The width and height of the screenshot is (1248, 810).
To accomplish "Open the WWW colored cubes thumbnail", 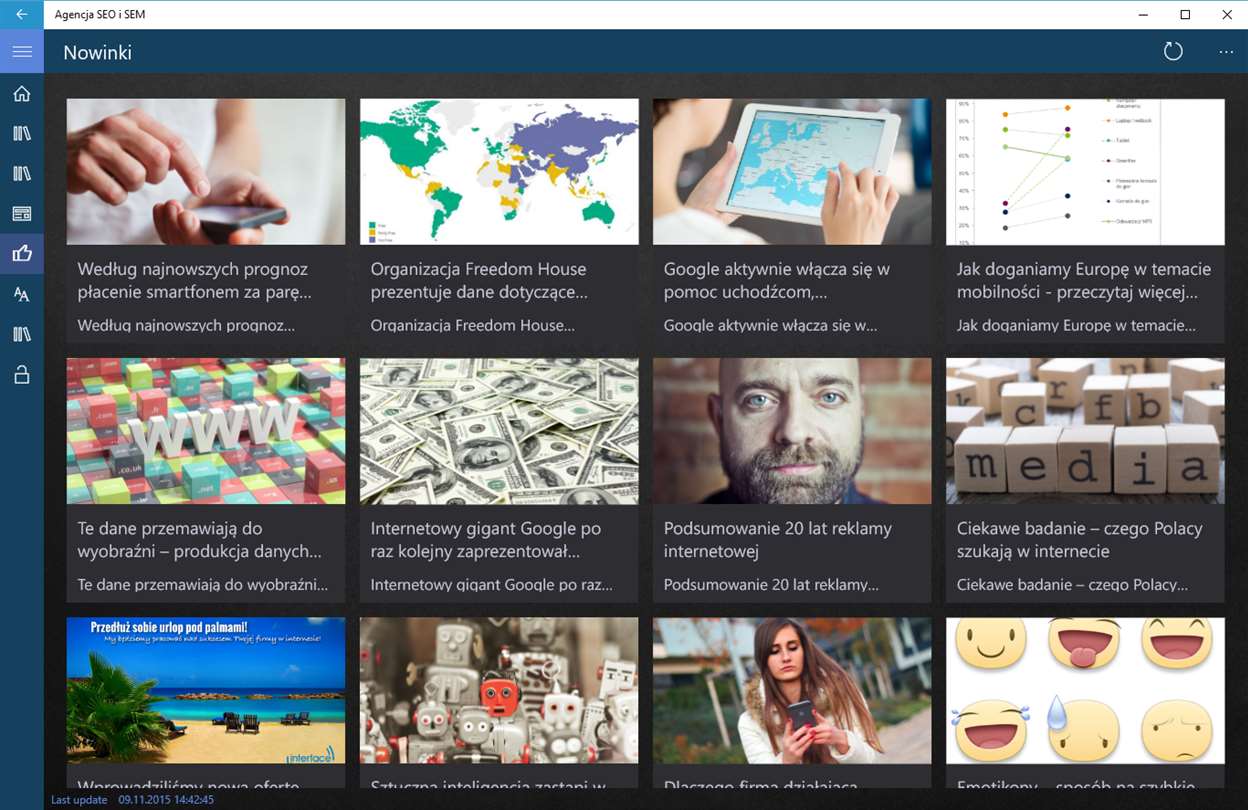I will [x=206, y=431].
